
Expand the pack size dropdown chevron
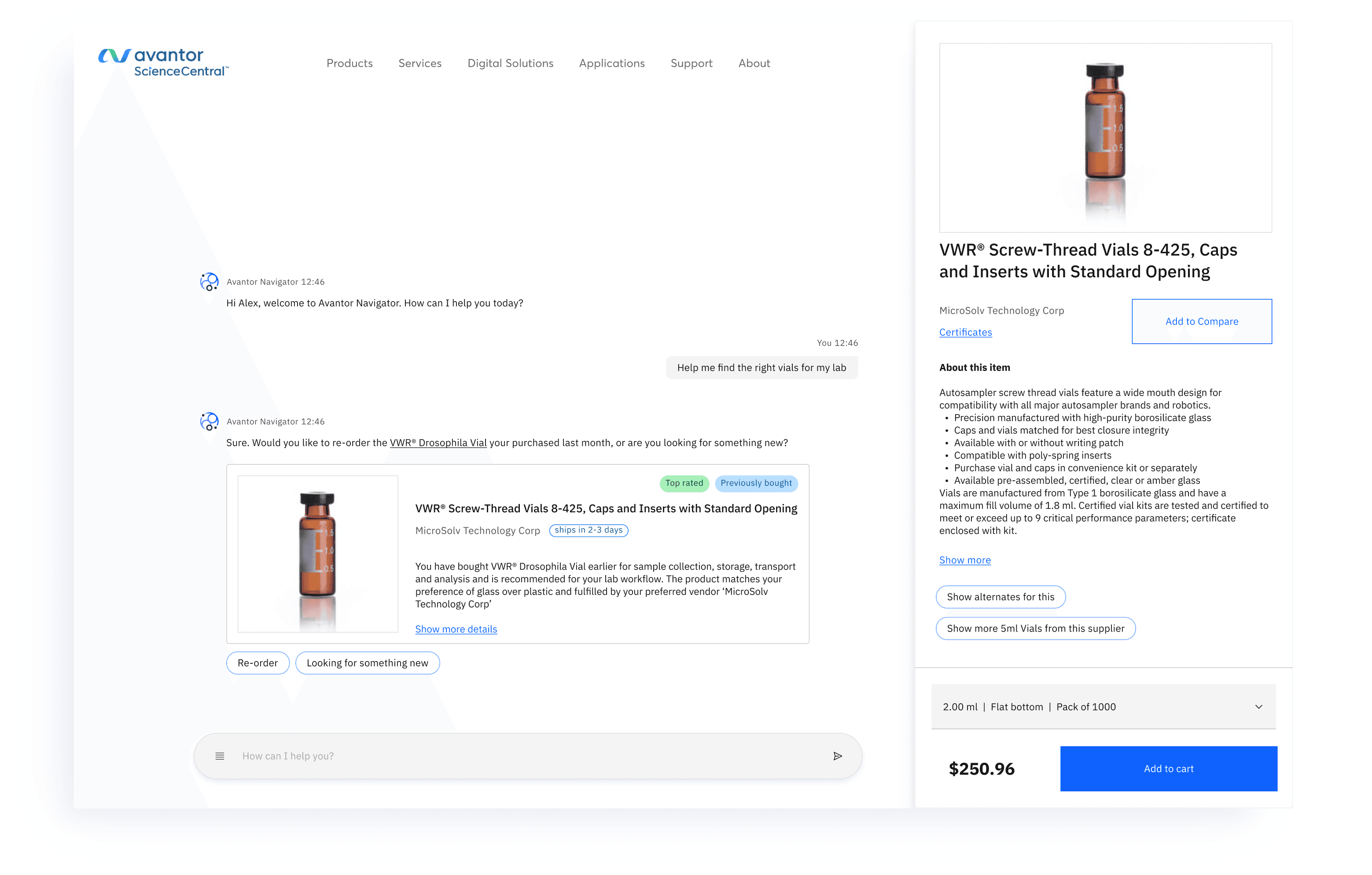point(1258,706)
